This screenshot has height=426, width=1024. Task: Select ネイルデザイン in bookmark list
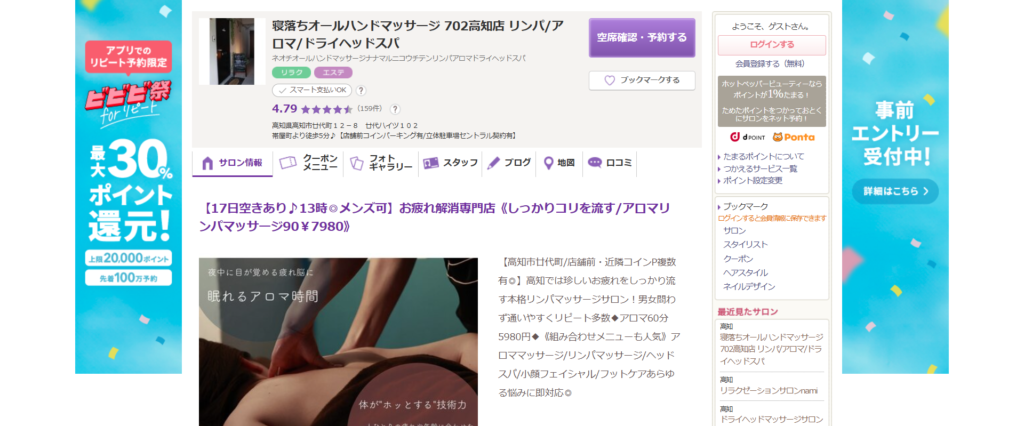click(749, 287)
